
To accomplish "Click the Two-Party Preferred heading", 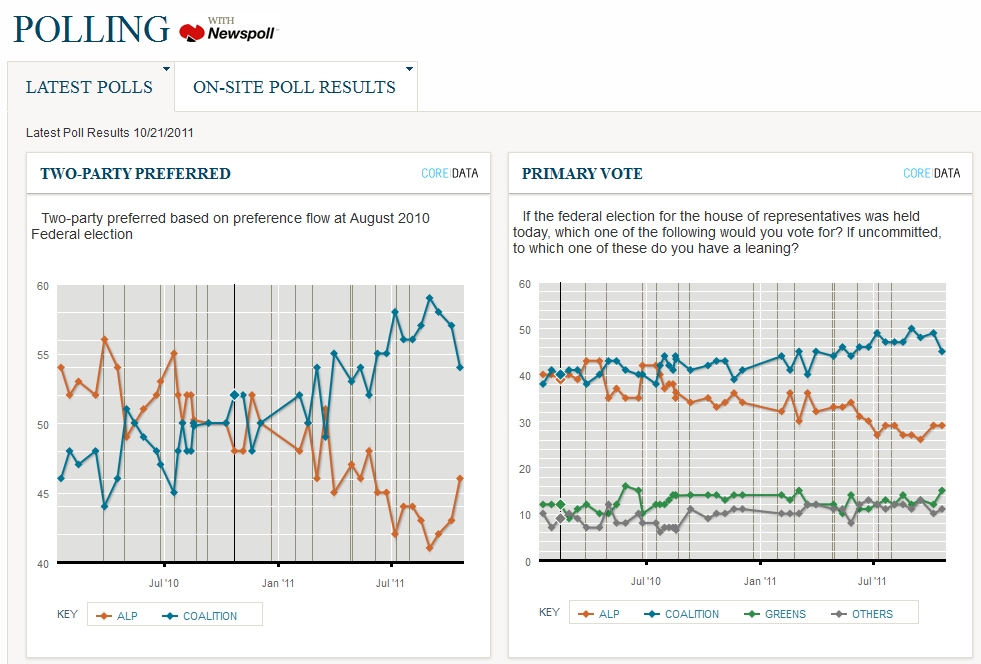I will pos(135,173).
